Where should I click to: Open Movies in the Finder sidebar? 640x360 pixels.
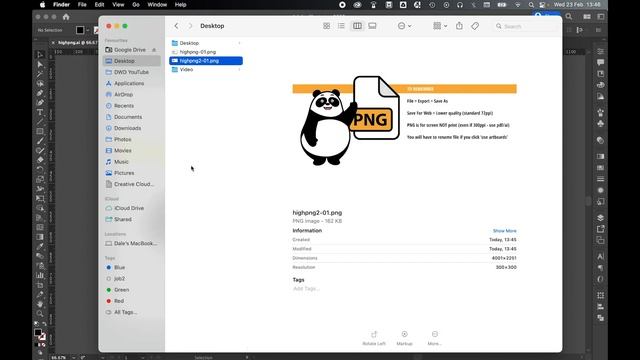pos(118,151)
